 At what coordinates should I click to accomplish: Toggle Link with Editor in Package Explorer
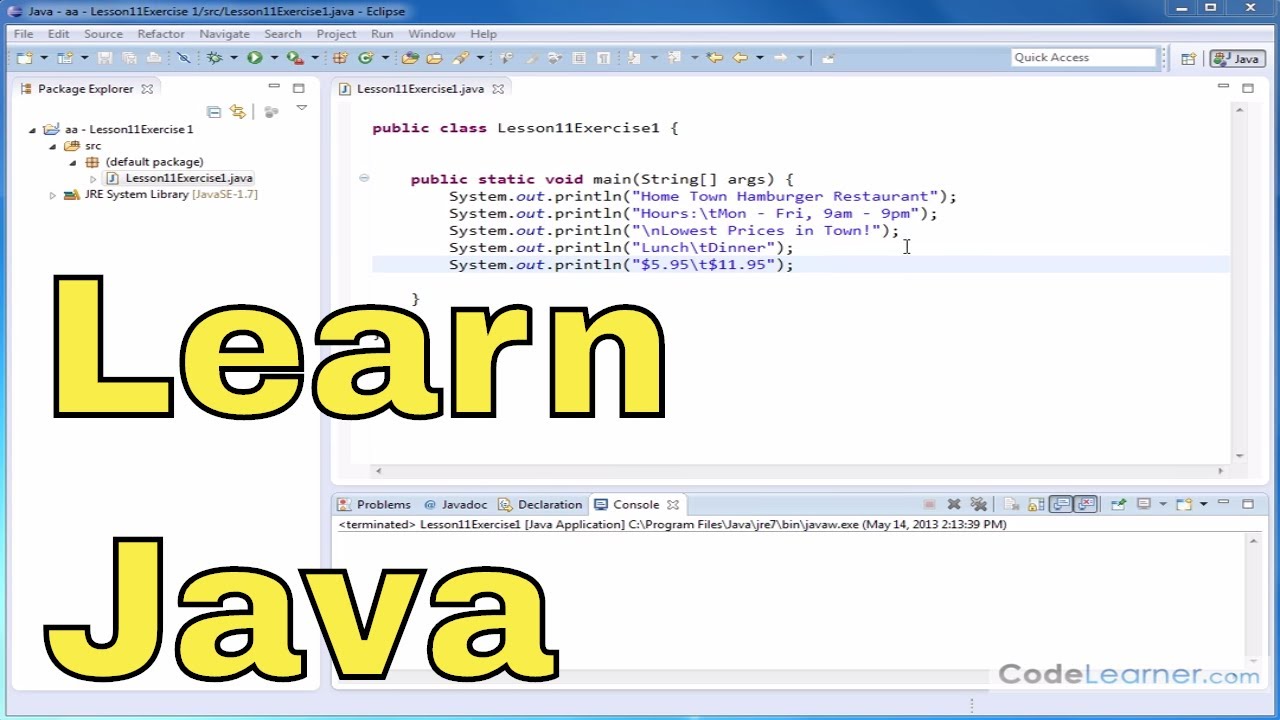coord(237,112)
